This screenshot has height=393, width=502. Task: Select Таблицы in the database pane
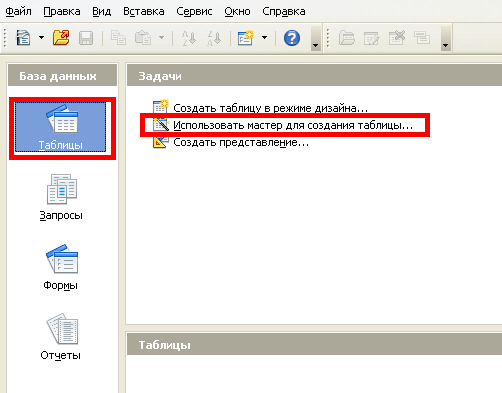click(x=61, y=127)
